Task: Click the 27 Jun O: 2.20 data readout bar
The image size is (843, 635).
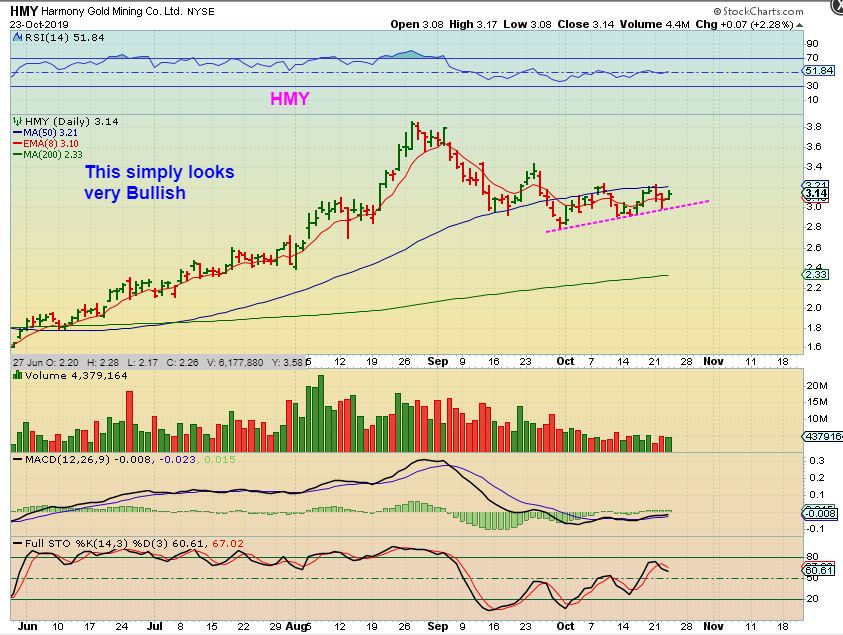Action: tap(159, 362)
